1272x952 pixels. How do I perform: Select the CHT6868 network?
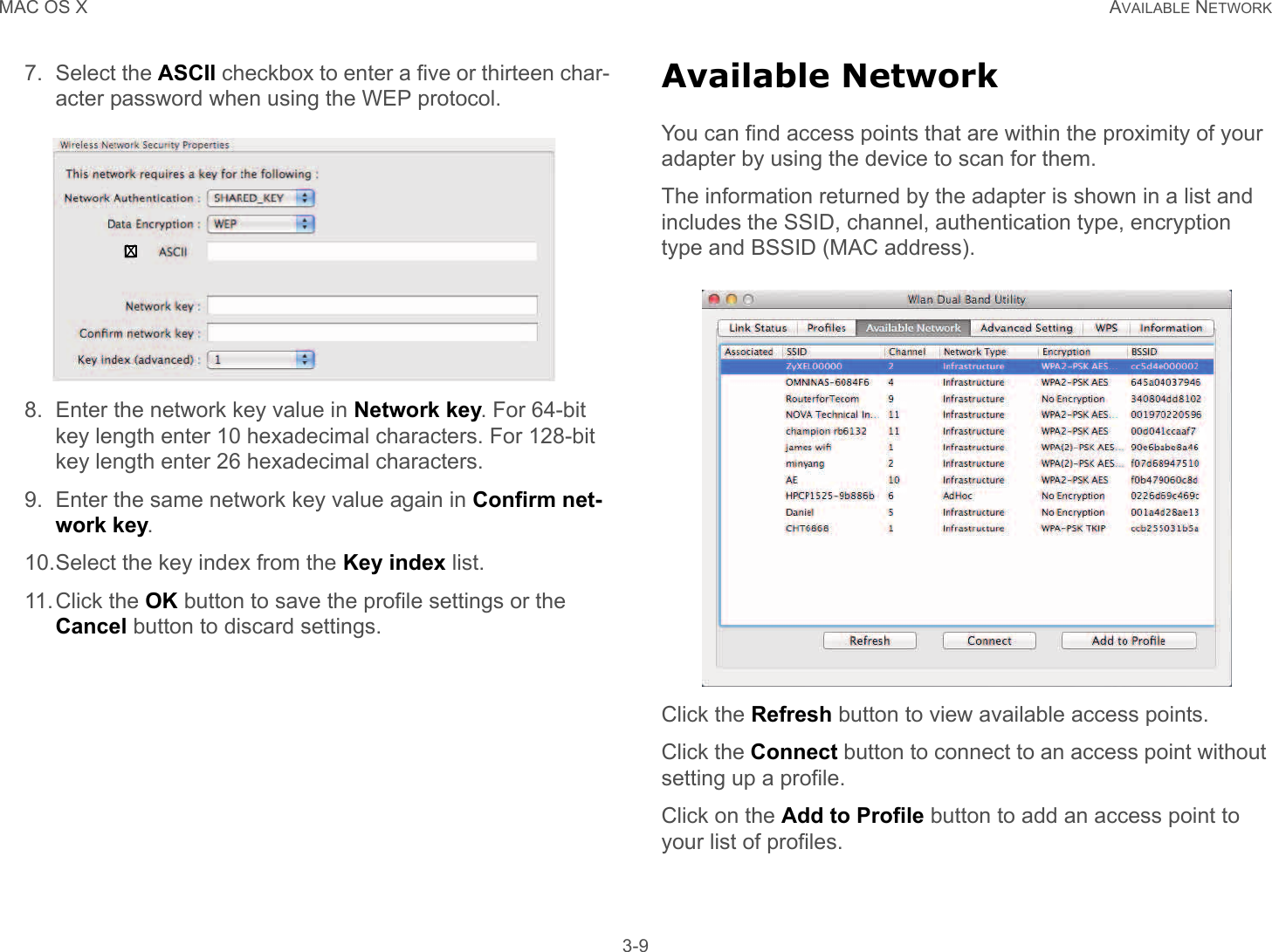(x=966, y=528)
